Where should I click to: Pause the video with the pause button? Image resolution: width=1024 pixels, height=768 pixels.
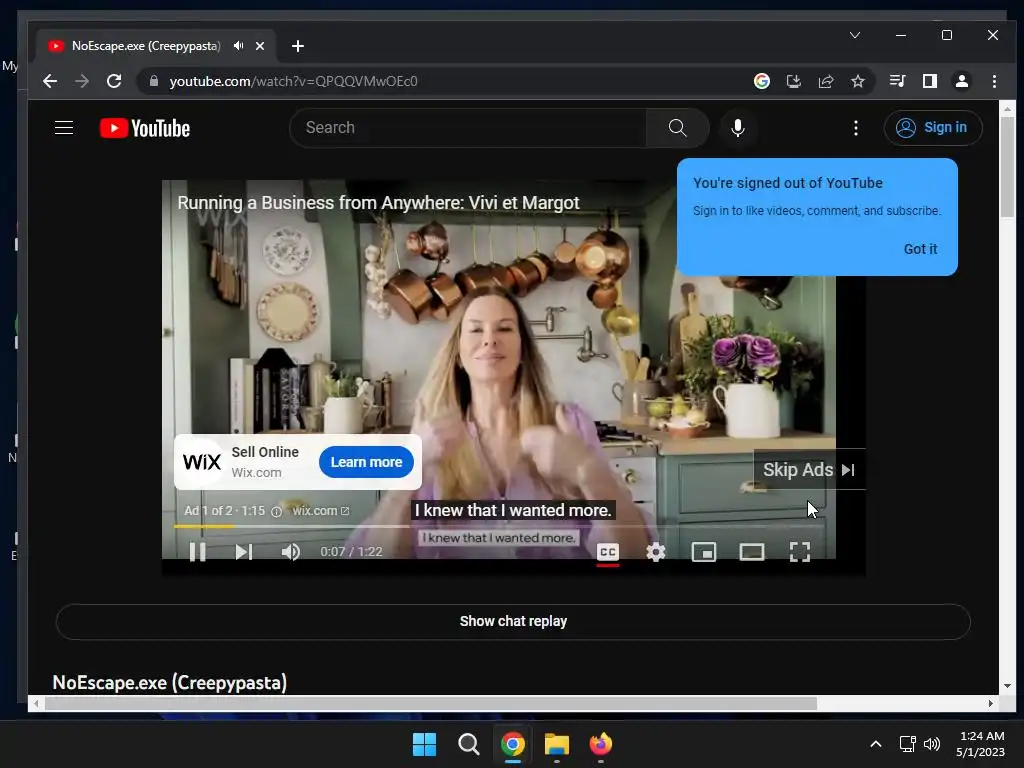click(197, 552)
